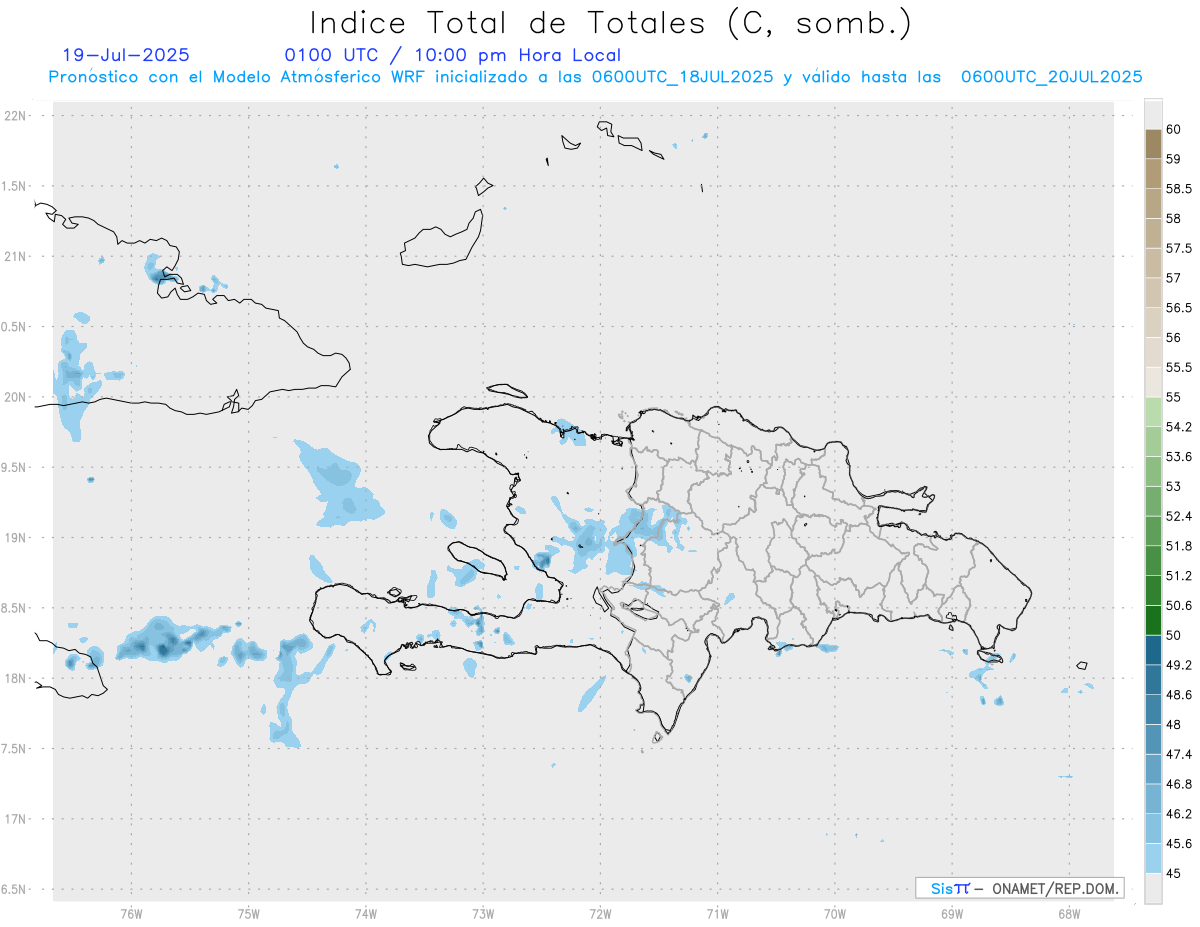
Task: Click the colorbar value '58'
Action: (x=1173, y=218)
